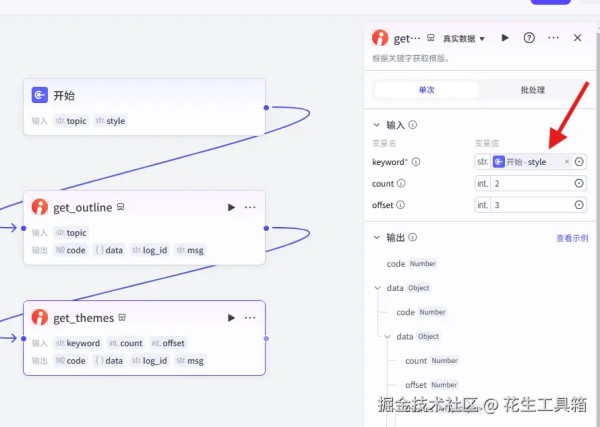Close the node configuration panel
This screenshot has width=600, height=427.
click(577, 37)
